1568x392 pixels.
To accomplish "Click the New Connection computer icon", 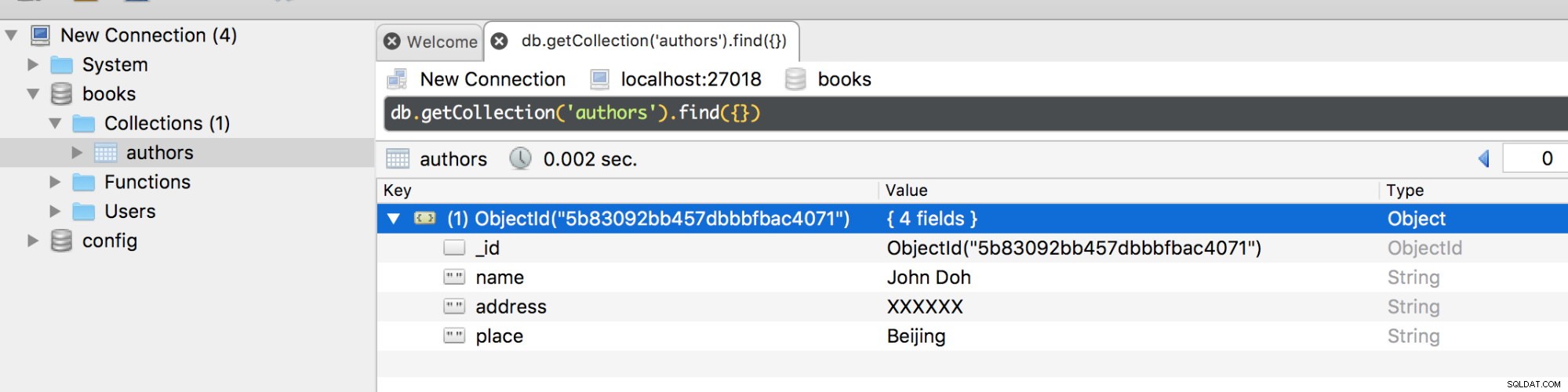I will click(40, 35).
